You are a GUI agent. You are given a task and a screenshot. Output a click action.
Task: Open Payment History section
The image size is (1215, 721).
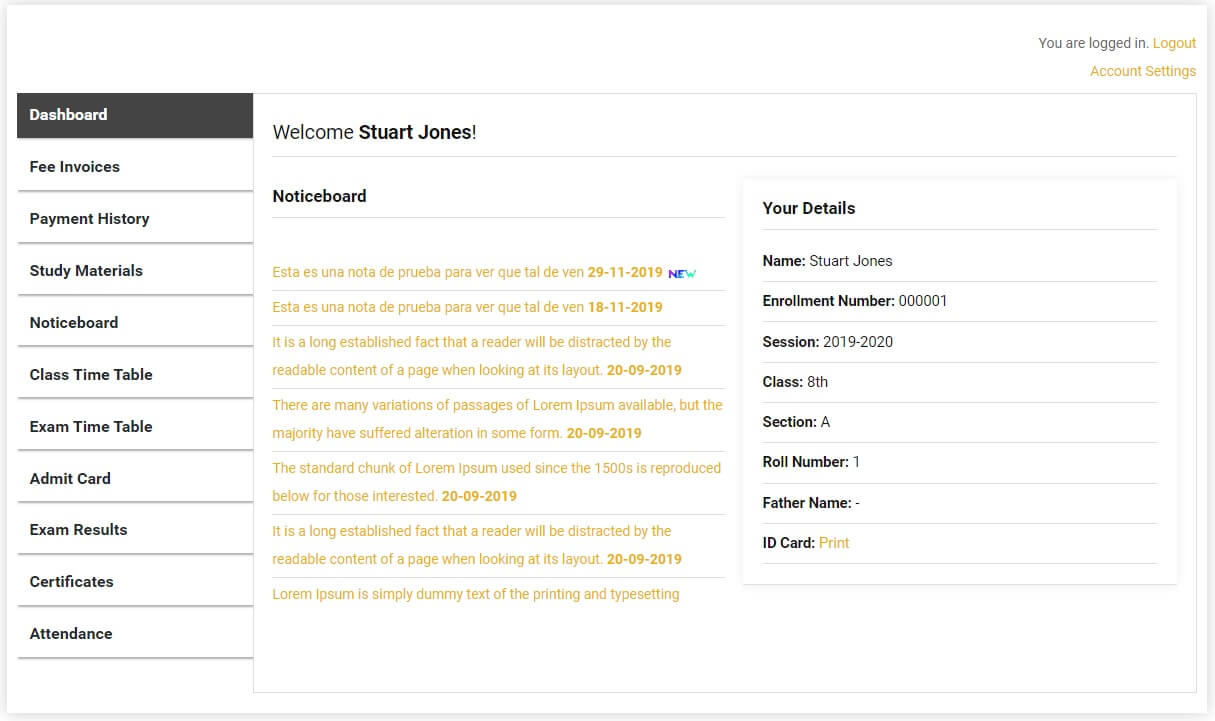(135, 219)
